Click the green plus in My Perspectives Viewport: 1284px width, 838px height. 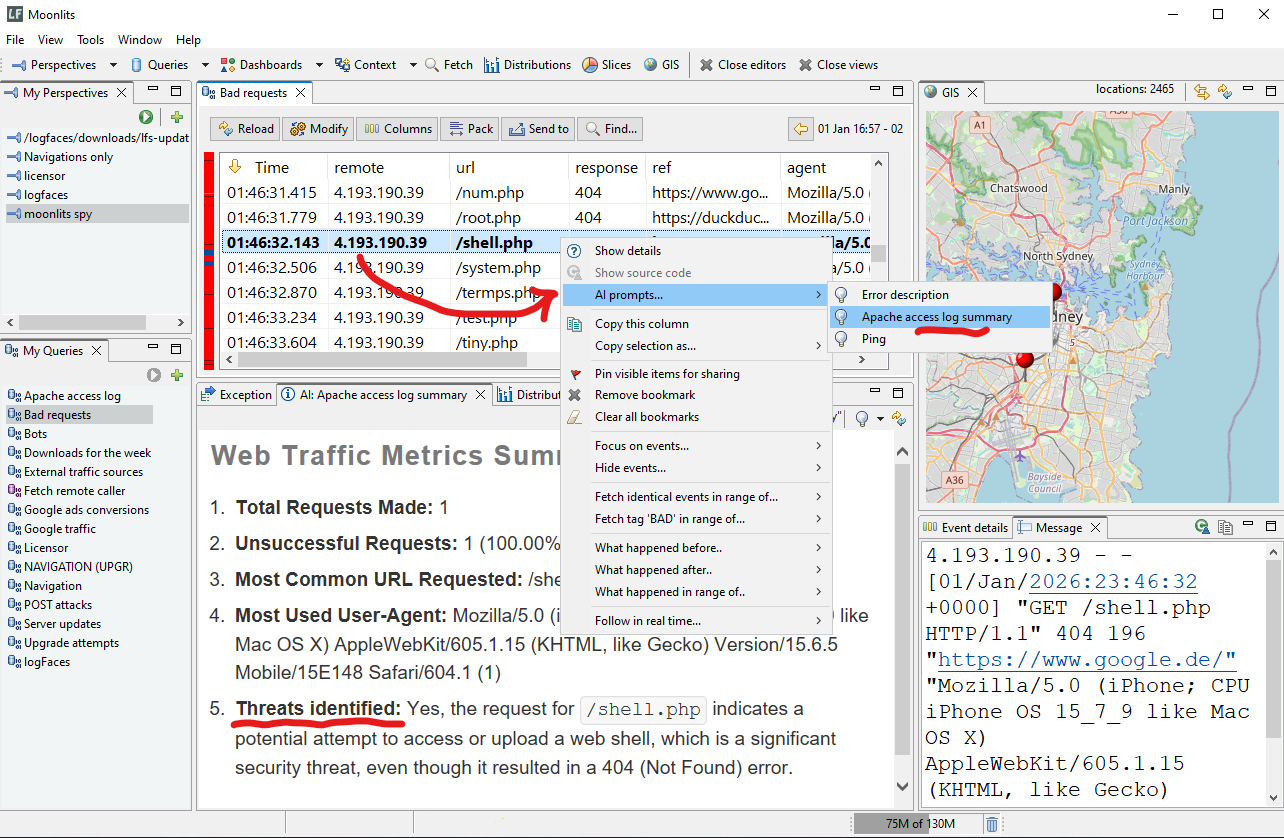tap(177, 117)
